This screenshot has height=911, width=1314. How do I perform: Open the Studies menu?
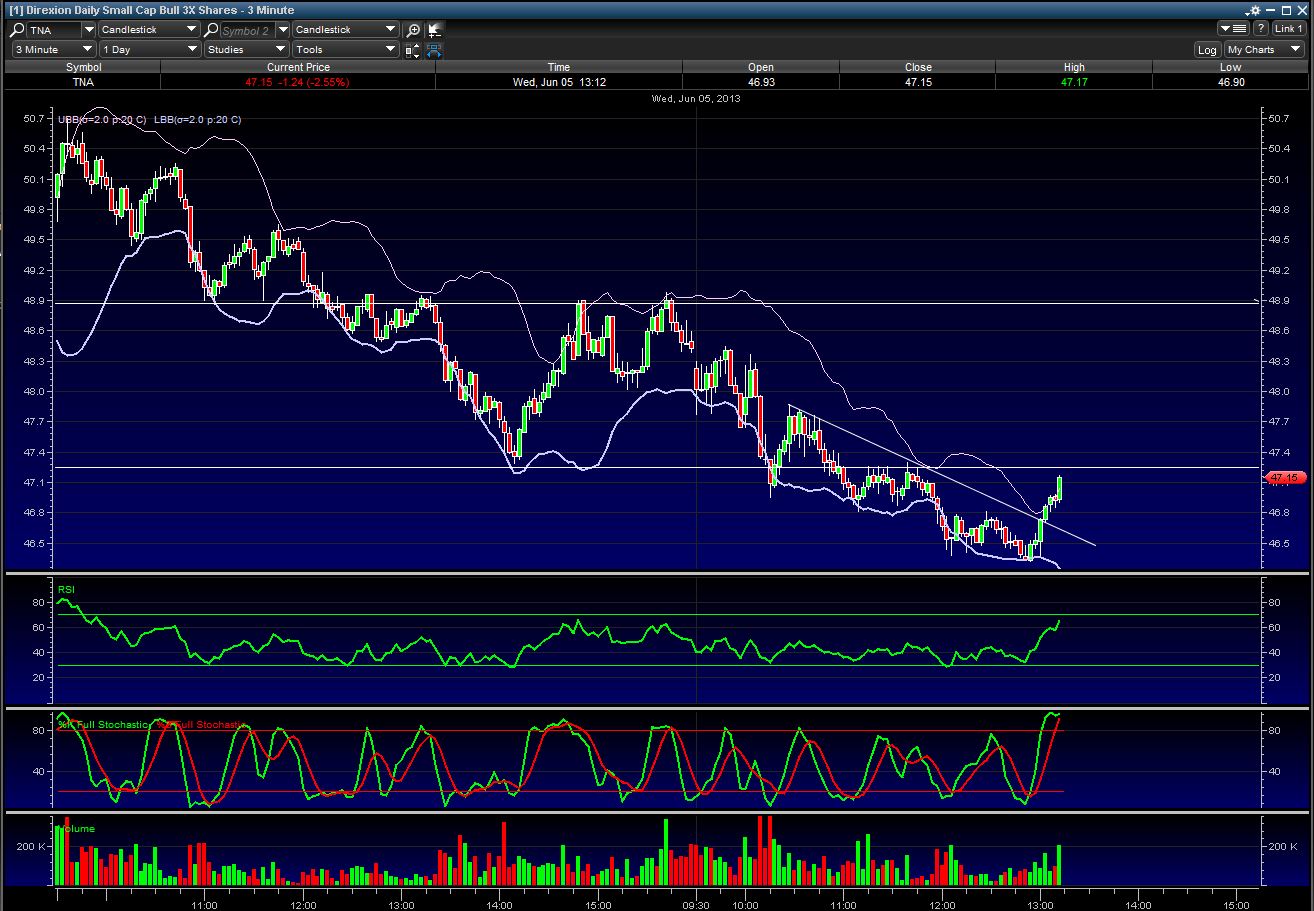pos(246,49)
